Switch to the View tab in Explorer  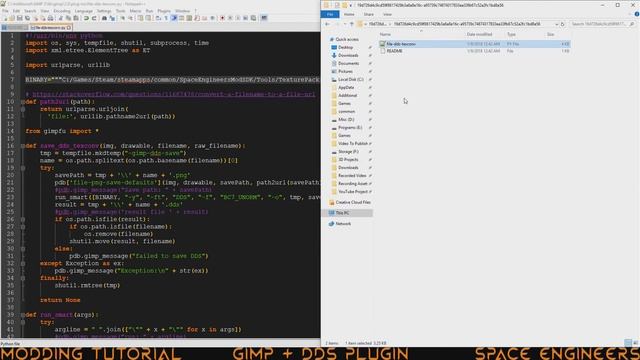[x=387, y=14]
